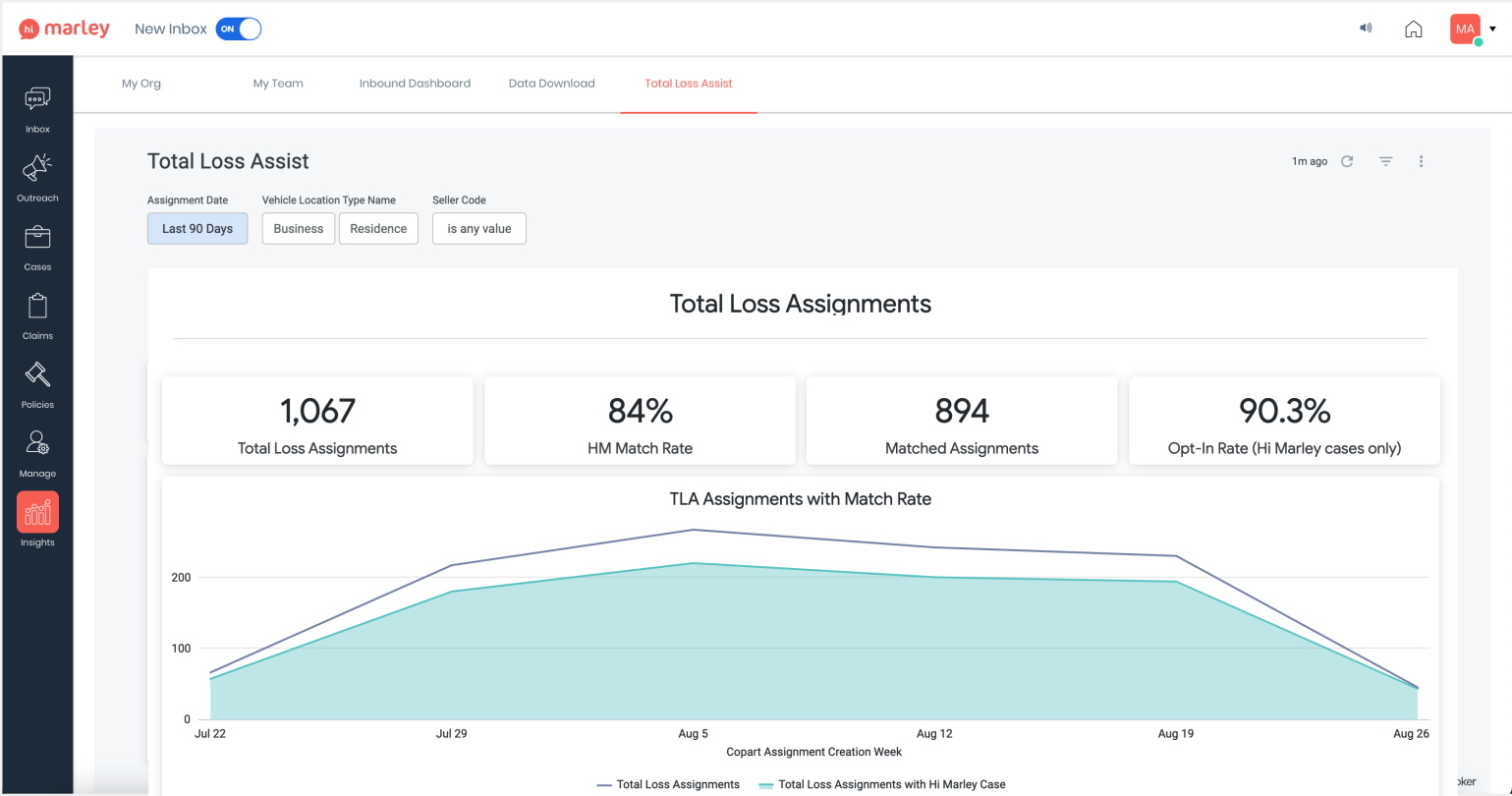The height and width of the screenshot is (796, 1512).
Task: Open Policies gavel icon
Action: [37, 374]
